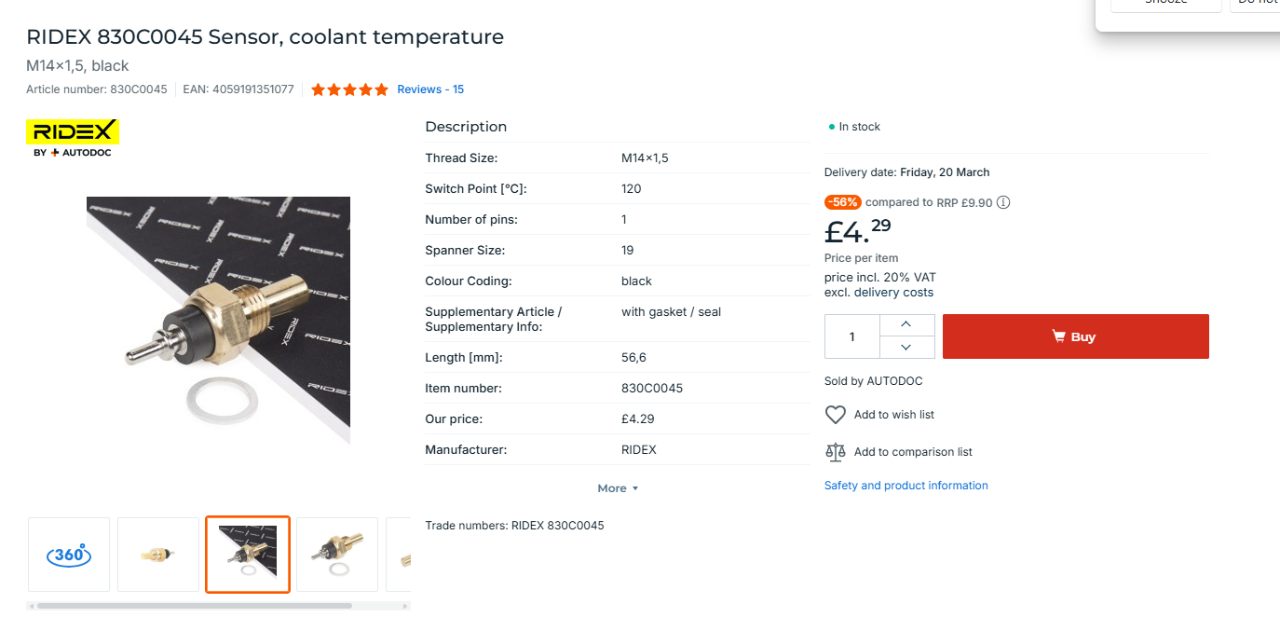Expand the More description details
This screenshot has height=631, width=1280.
point(617,488)
